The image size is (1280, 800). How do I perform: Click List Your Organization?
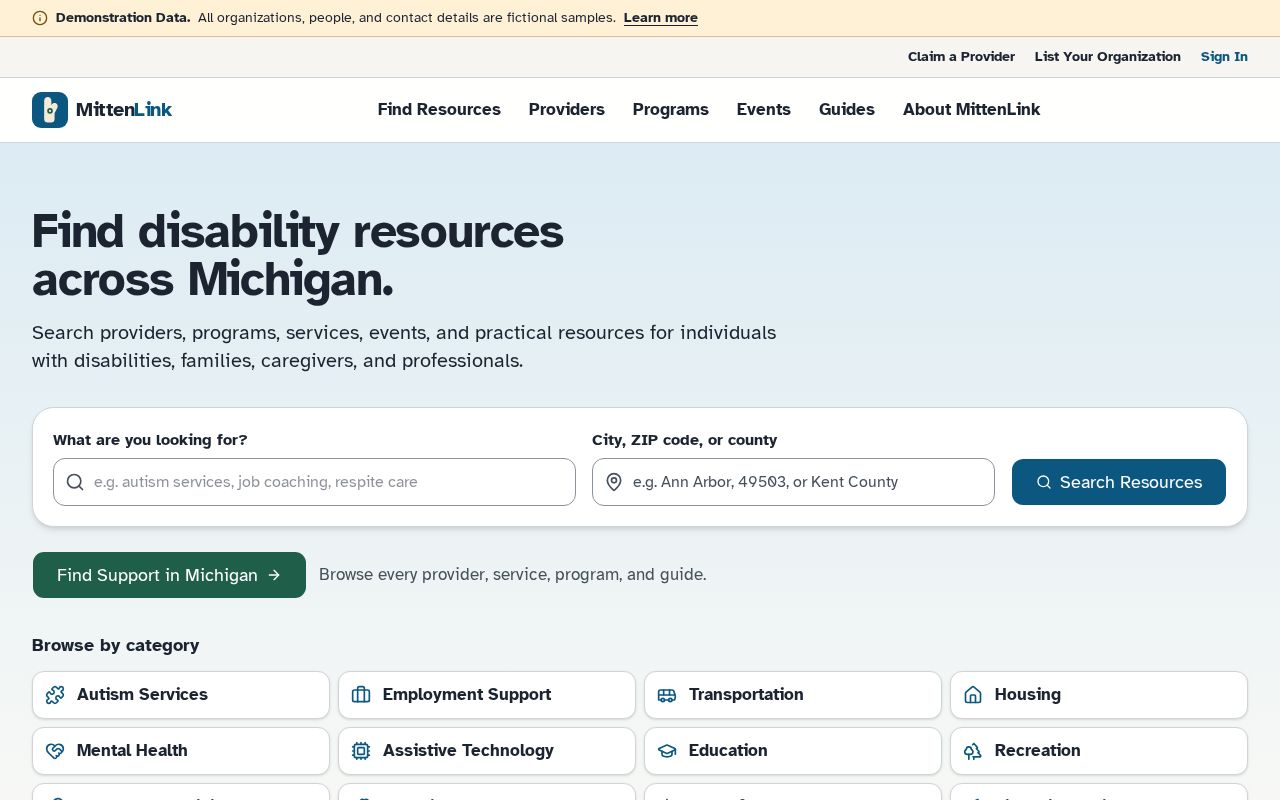[x=1108, y=57]
